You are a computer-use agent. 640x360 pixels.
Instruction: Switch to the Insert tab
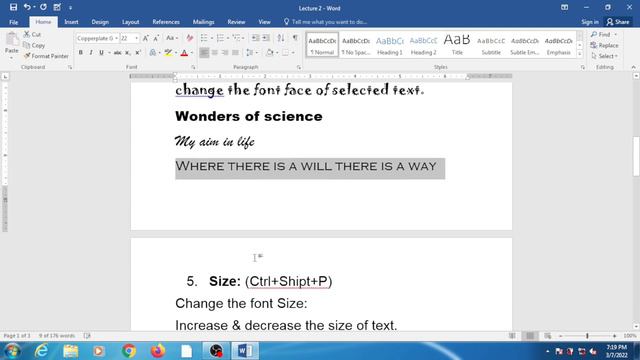(71, 22)
